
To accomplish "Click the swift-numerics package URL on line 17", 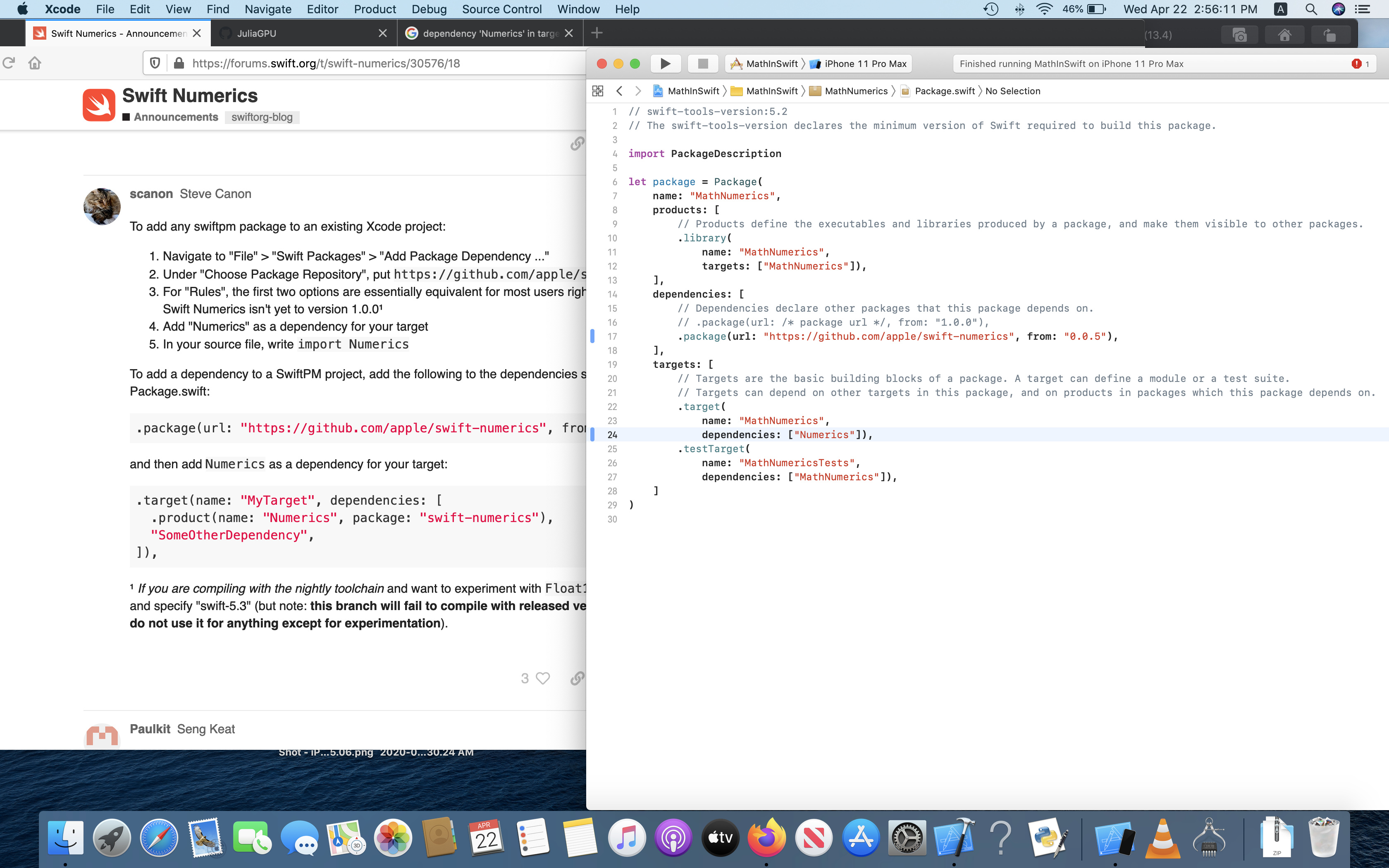I will (x=888, y=337).
